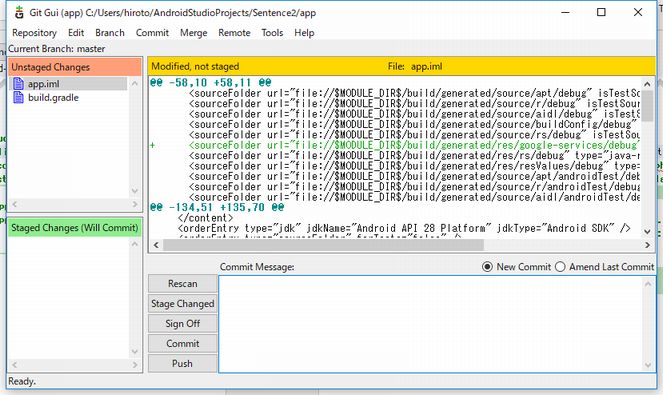Open the Branch menu
Image resolution: width=663 pixels, height=395 pixels.
(110, 33)
